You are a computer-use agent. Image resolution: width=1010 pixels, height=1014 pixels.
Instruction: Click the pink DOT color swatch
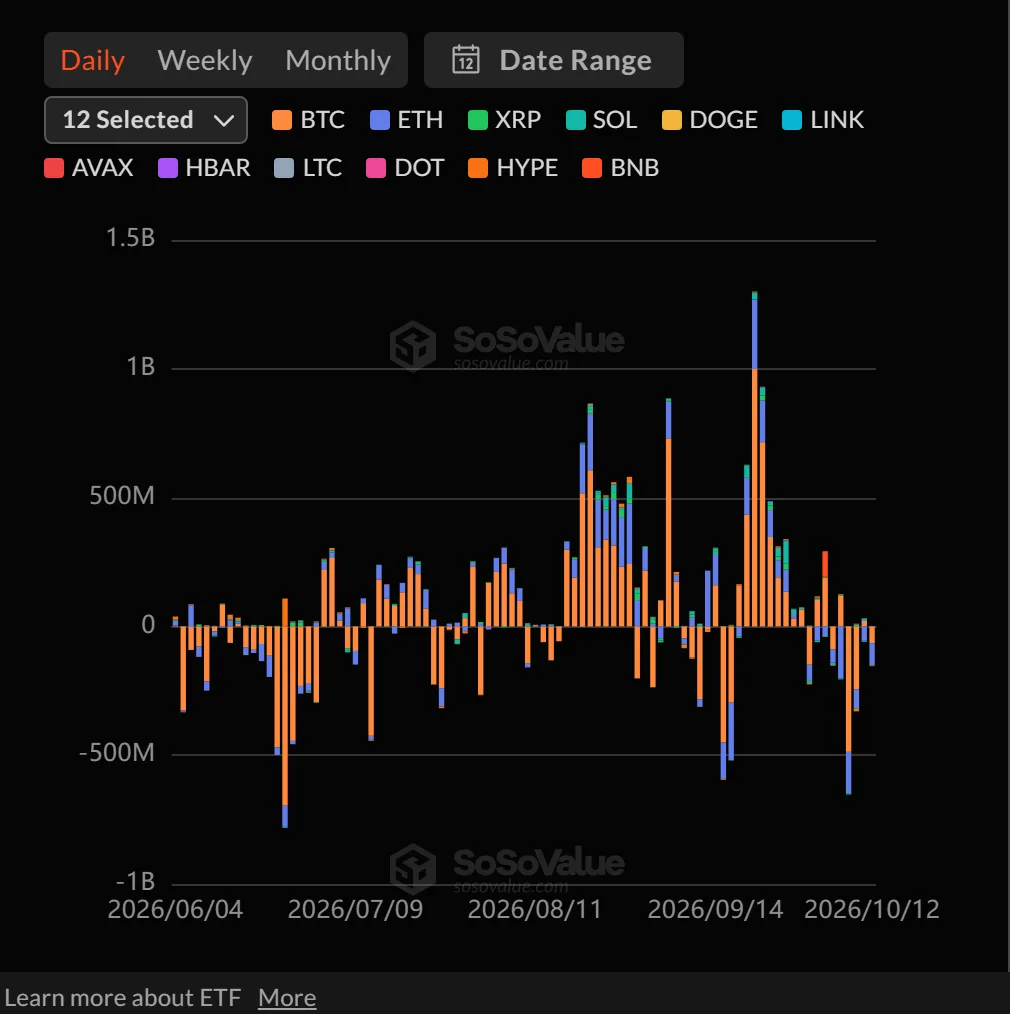click(376, 168)
